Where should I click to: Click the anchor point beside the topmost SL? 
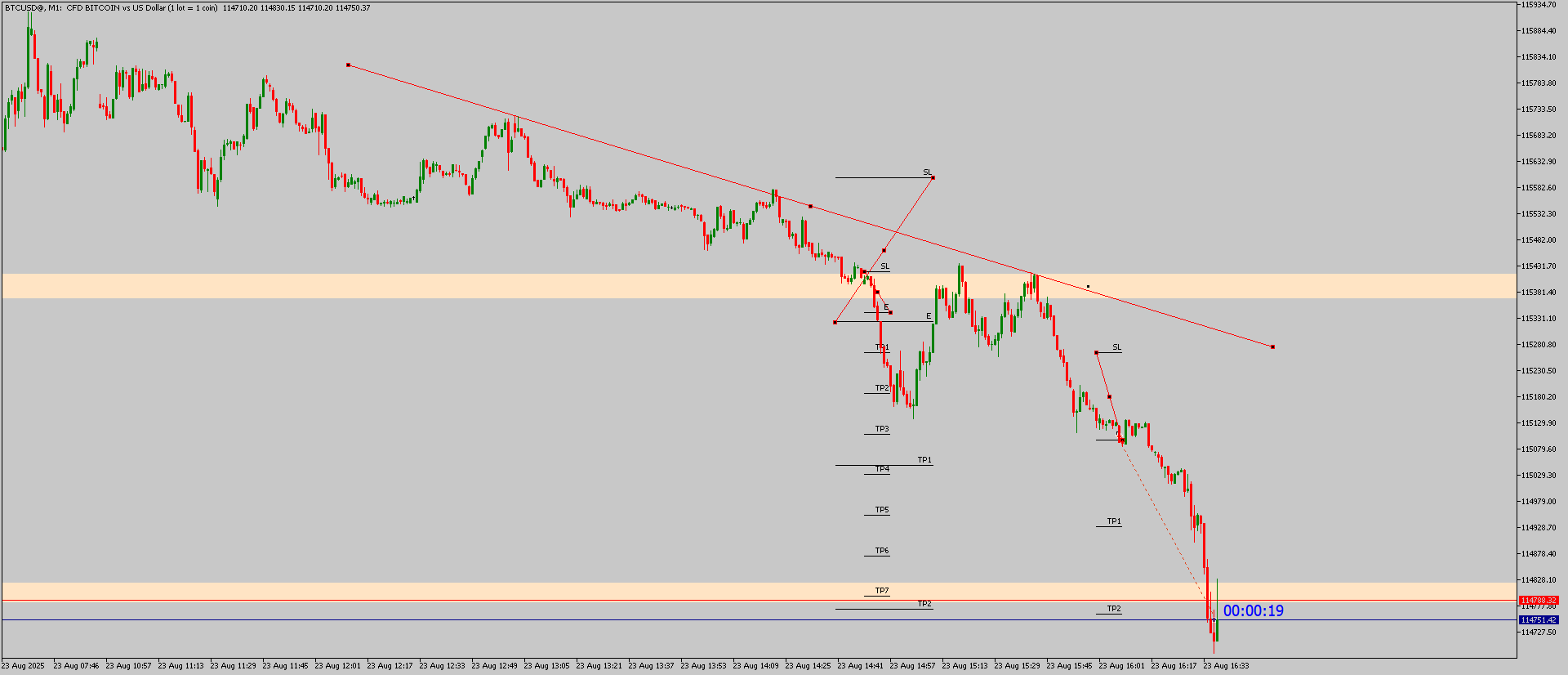933,177
